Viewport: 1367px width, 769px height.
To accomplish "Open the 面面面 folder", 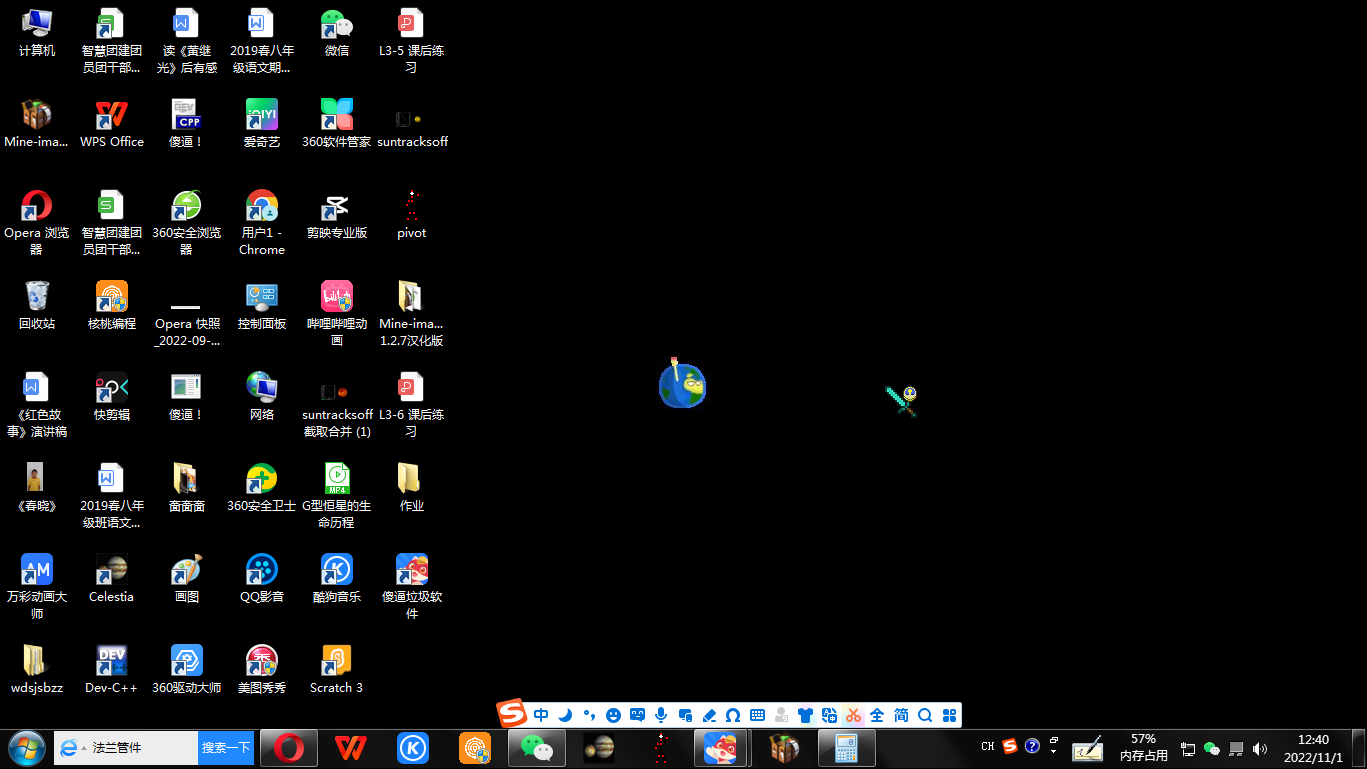I will coord(186,487).
